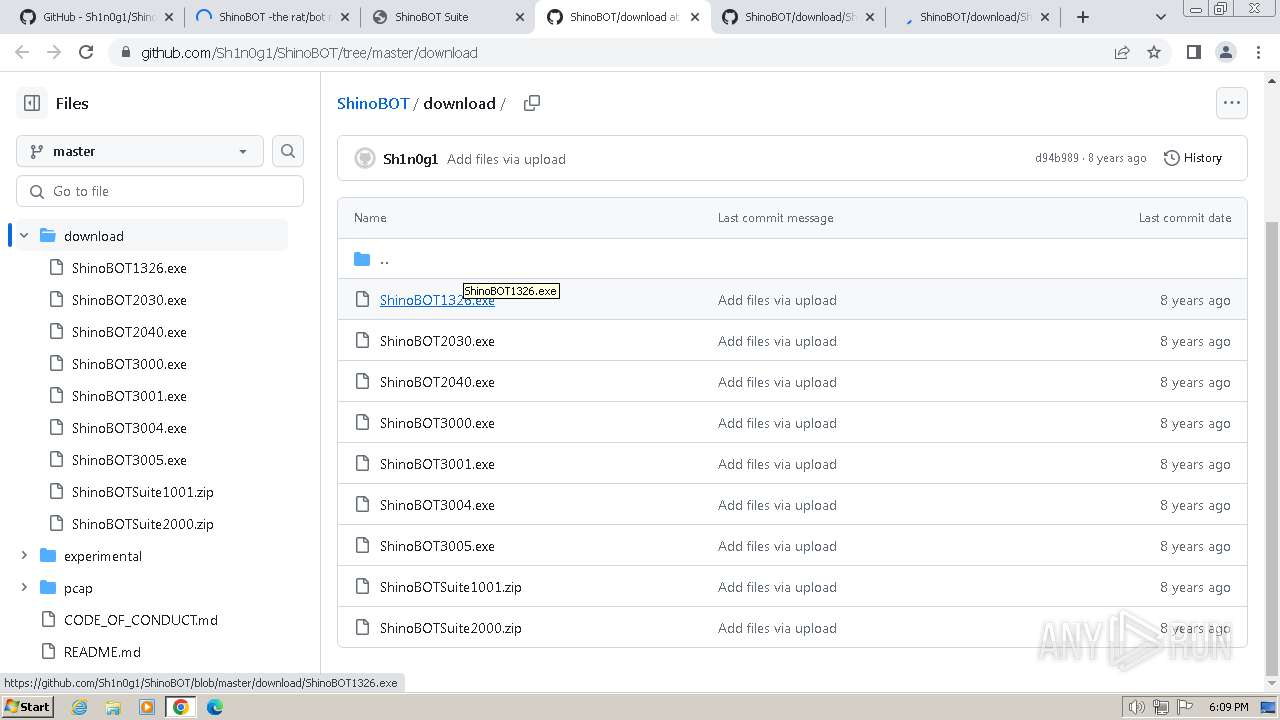This screenshot has width=1280, height=720.
Task: Open latest commit message 'Add files via upload'
Action: pyautogui.click(x=506, y=159)
